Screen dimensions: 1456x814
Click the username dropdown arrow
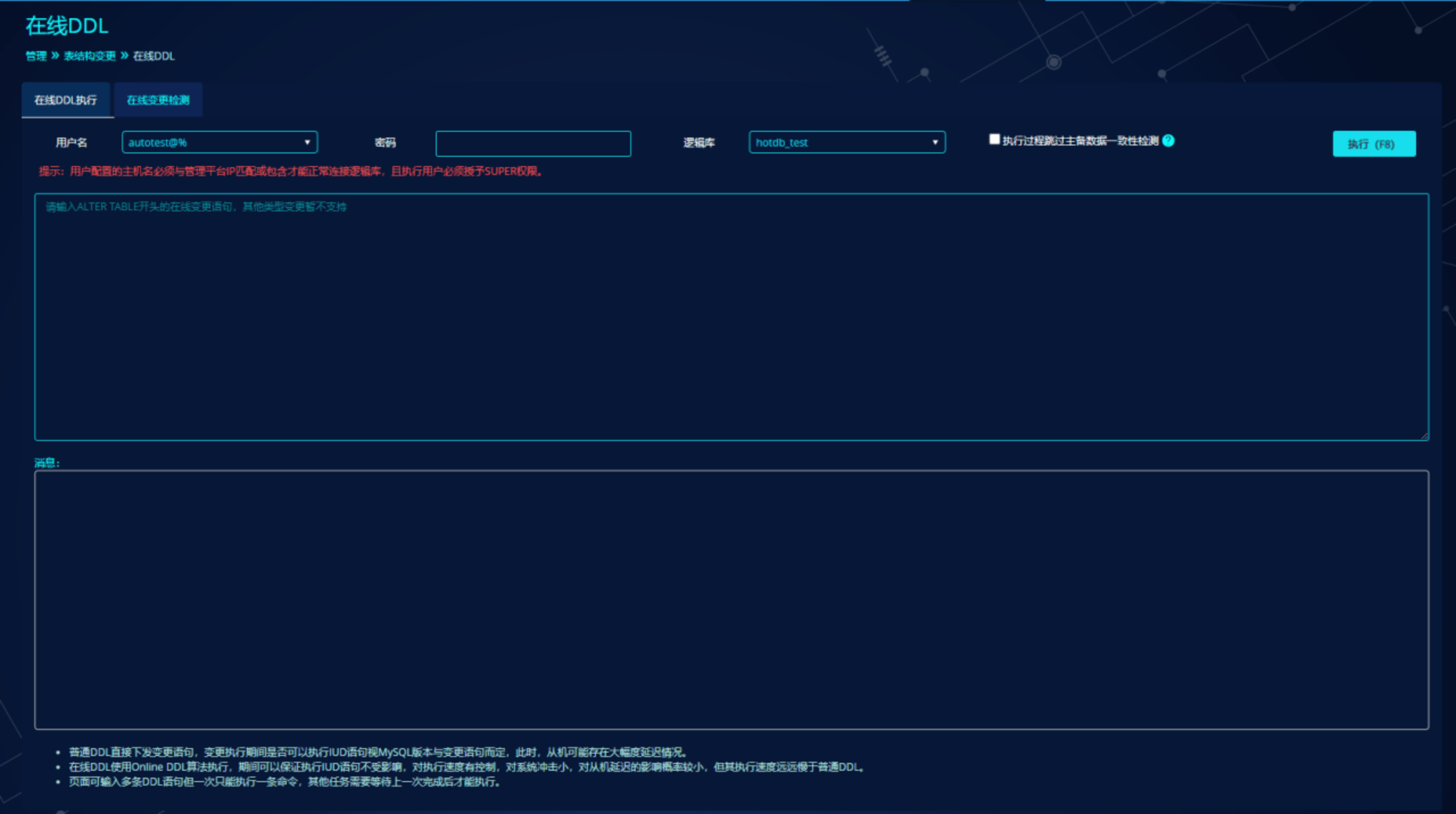click(307, 142)
